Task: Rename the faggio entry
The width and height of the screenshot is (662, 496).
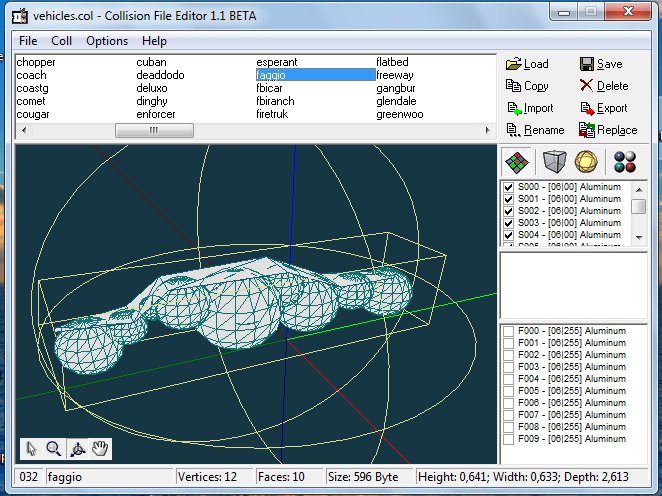Action: 535,130
